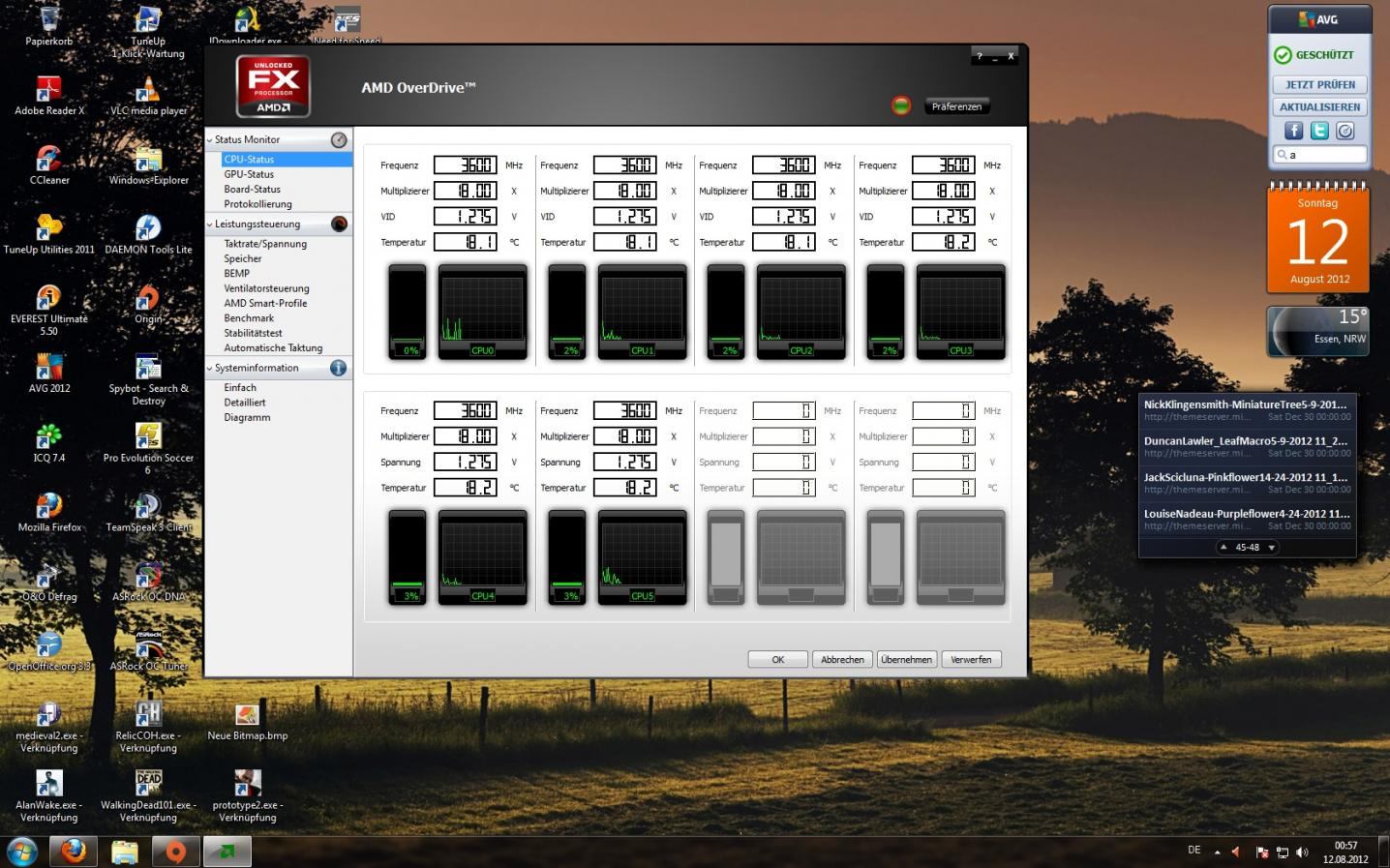The width and height of the screenshot is (1390, 868).
Task: Click the DAEMON Tools Lite desktop icon
Action: point(148,235)
